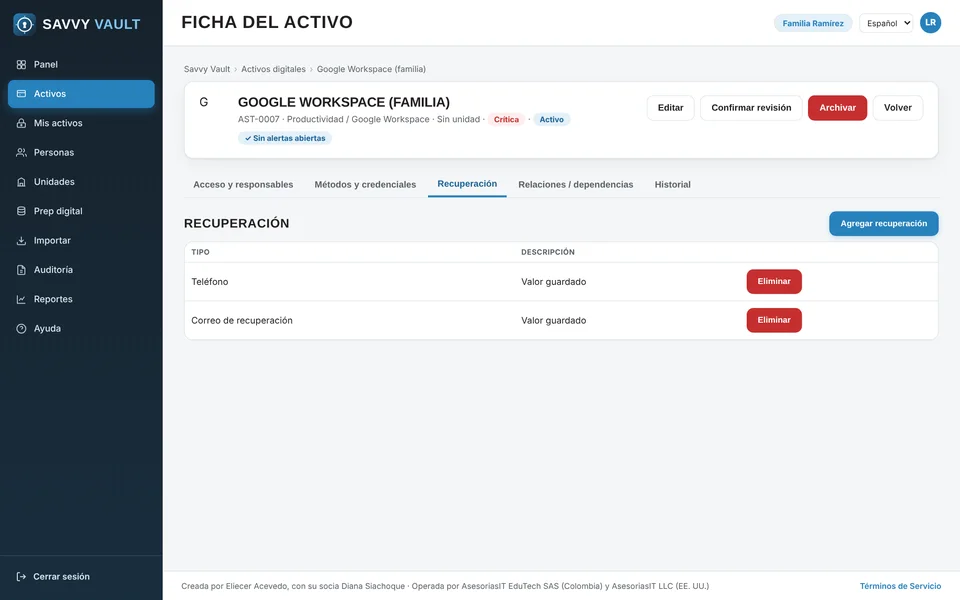Open Mis activos menu item
The width and height of the screenshot is (960, 600).
[x=81, y=123]
